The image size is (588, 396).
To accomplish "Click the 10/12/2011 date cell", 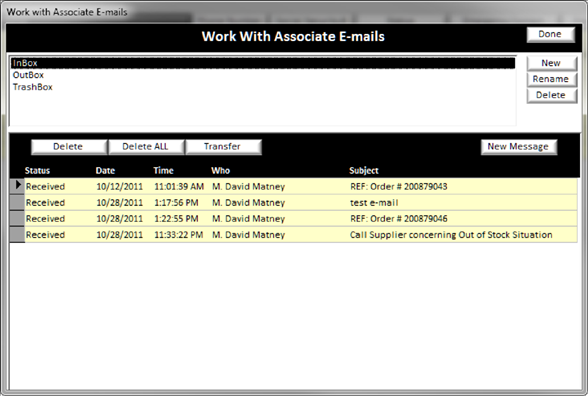I will (x=120, y=187).
